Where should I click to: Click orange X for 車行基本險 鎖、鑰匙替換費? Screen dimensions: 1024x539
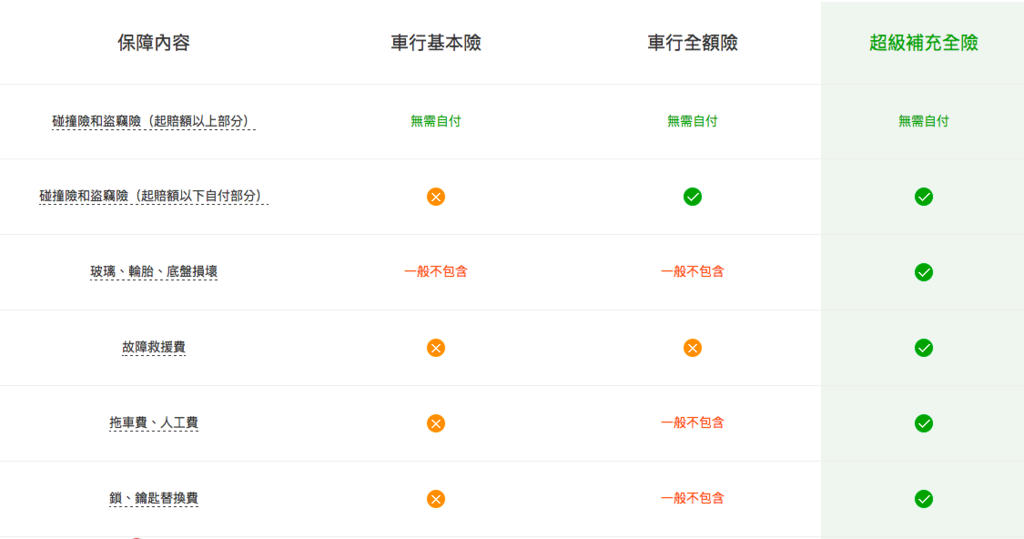[x=436, y=499]
